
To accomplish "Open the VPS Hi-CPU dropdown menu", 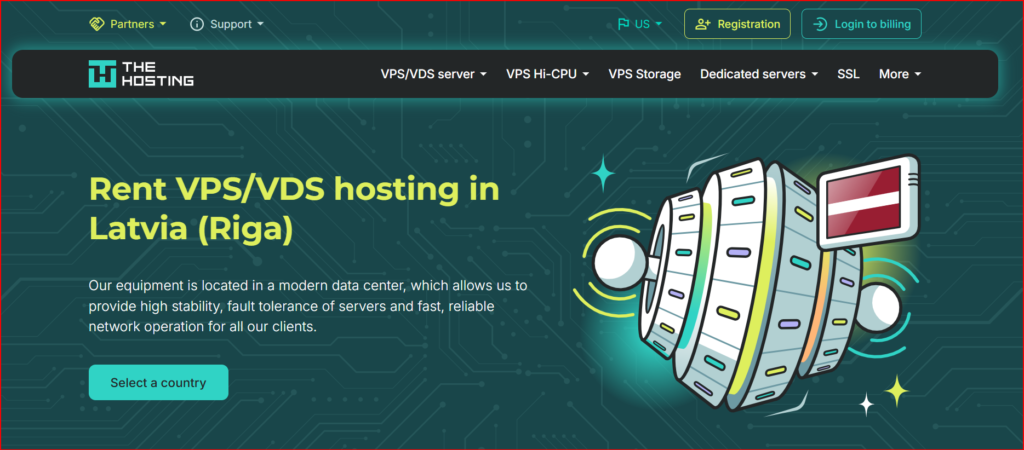I will point(547,74).
